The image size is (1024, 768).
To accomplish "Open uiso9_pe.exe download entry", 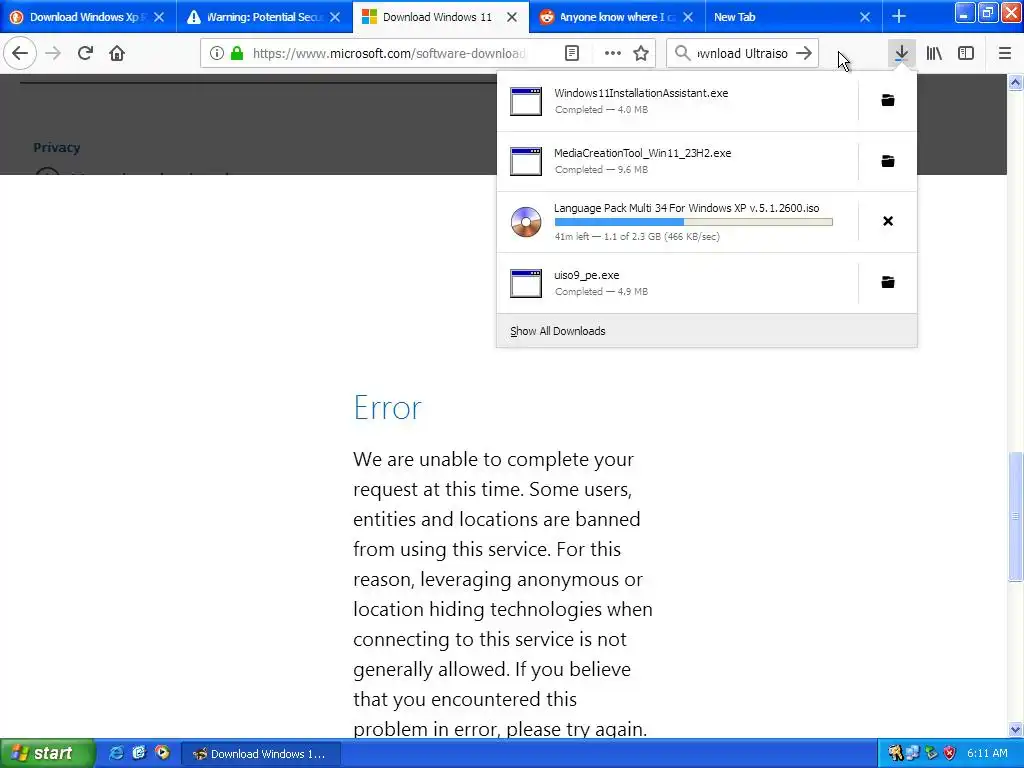I will pyautogui.click(x=678, y=283).
